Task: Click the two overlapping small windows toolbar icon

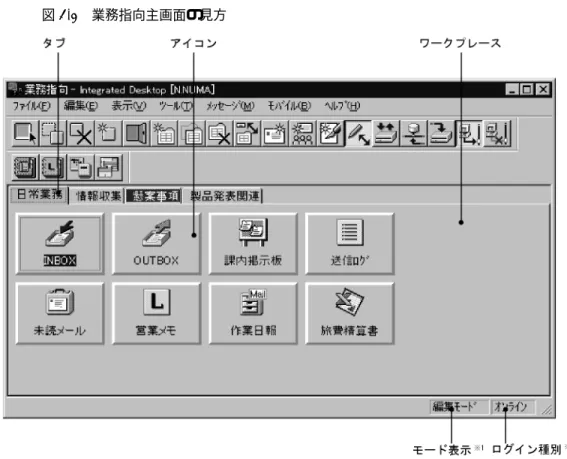Action: point(81,167)
